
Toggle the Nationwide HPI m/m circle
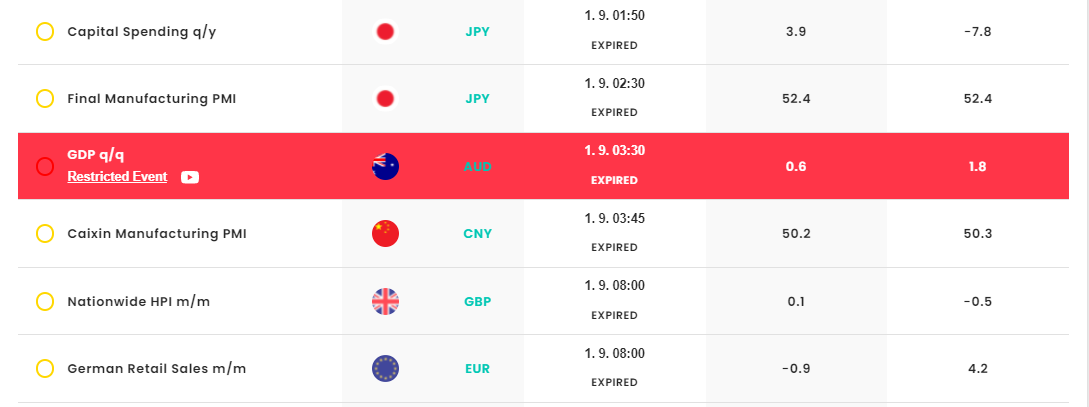point(45,301)
